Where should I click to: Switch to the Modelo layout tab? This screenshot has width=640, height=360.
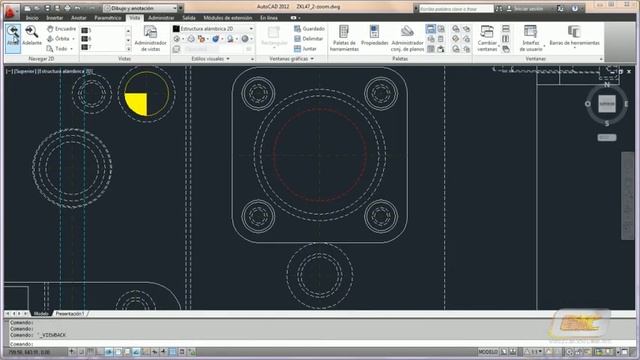41,313
